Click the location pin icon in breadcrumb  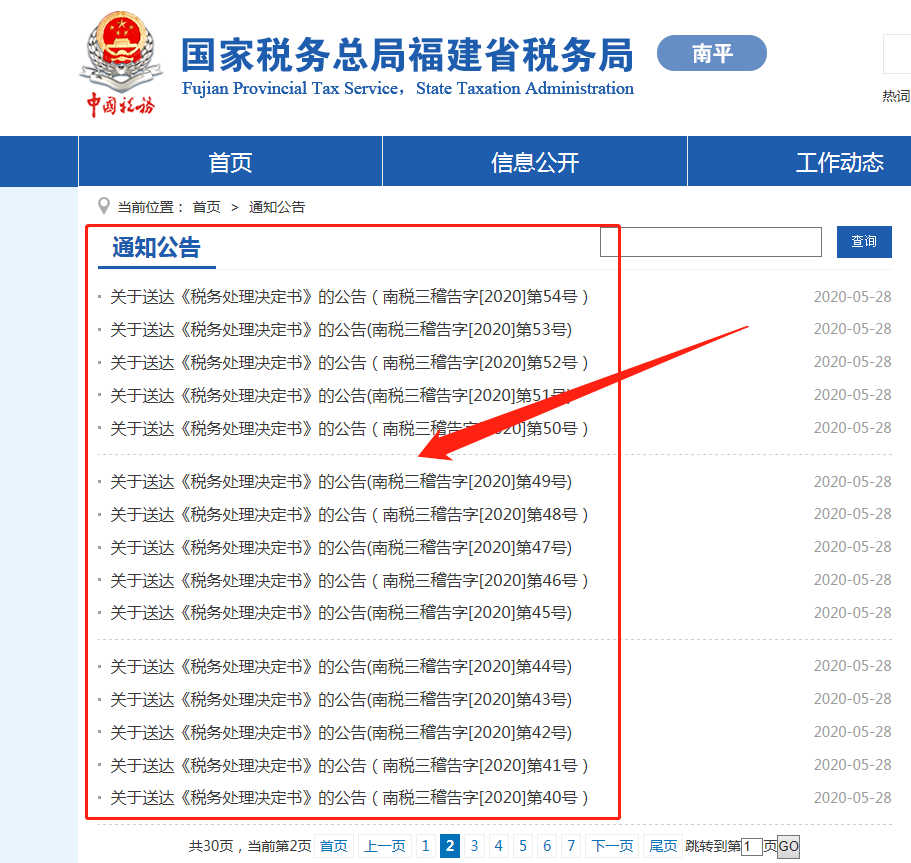pos(103,207)
